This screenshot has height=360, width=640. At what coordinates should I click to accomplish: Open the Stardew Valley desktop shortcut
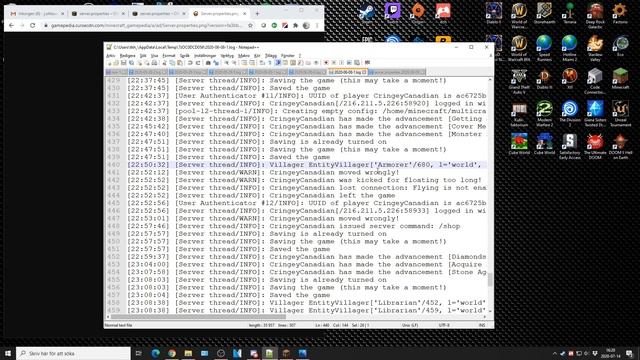pyautogui.click(x=595, y=47)
